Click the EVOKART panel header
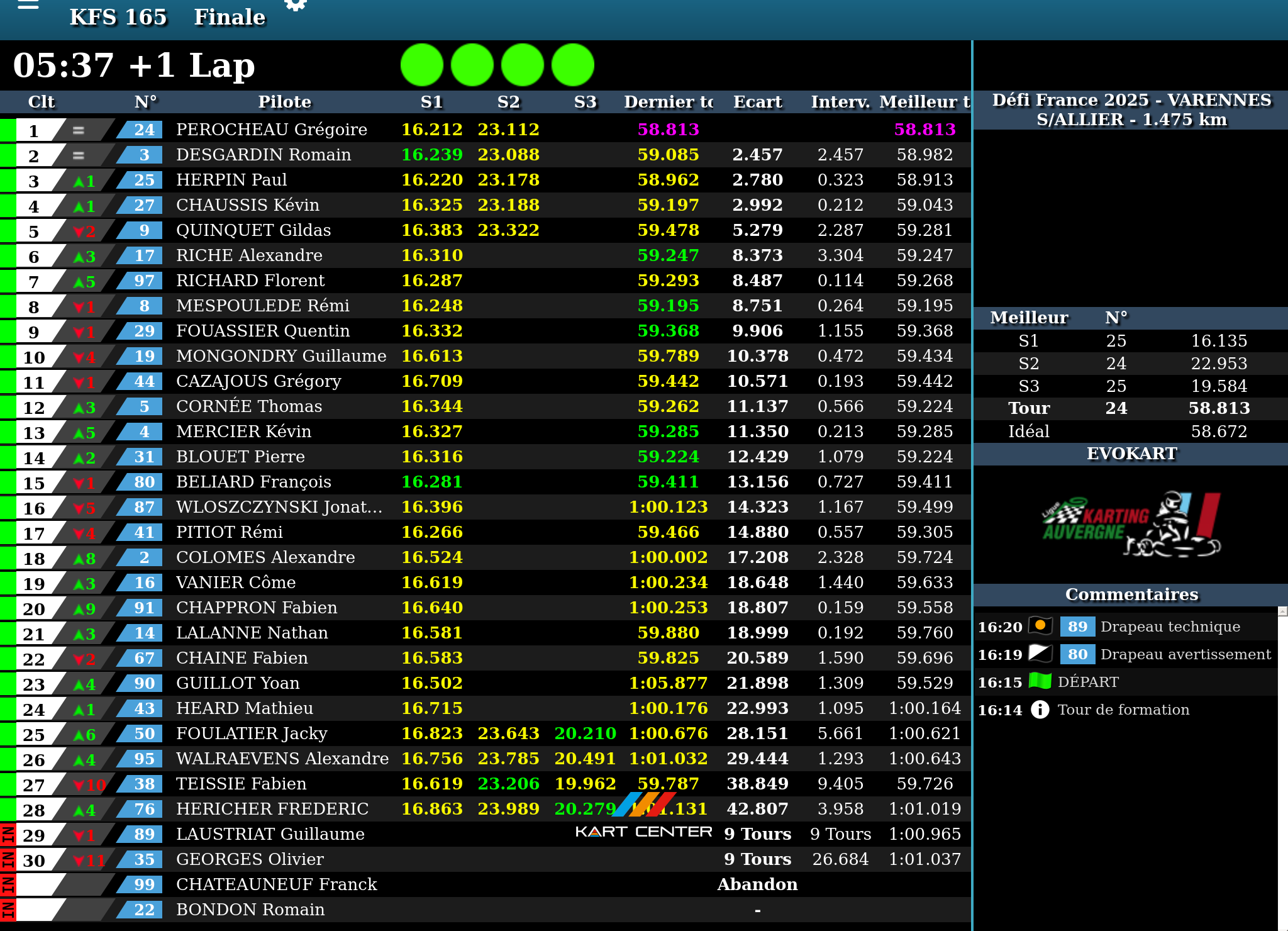Viewport: 1288px width, 931px height. click(1131, 454)
